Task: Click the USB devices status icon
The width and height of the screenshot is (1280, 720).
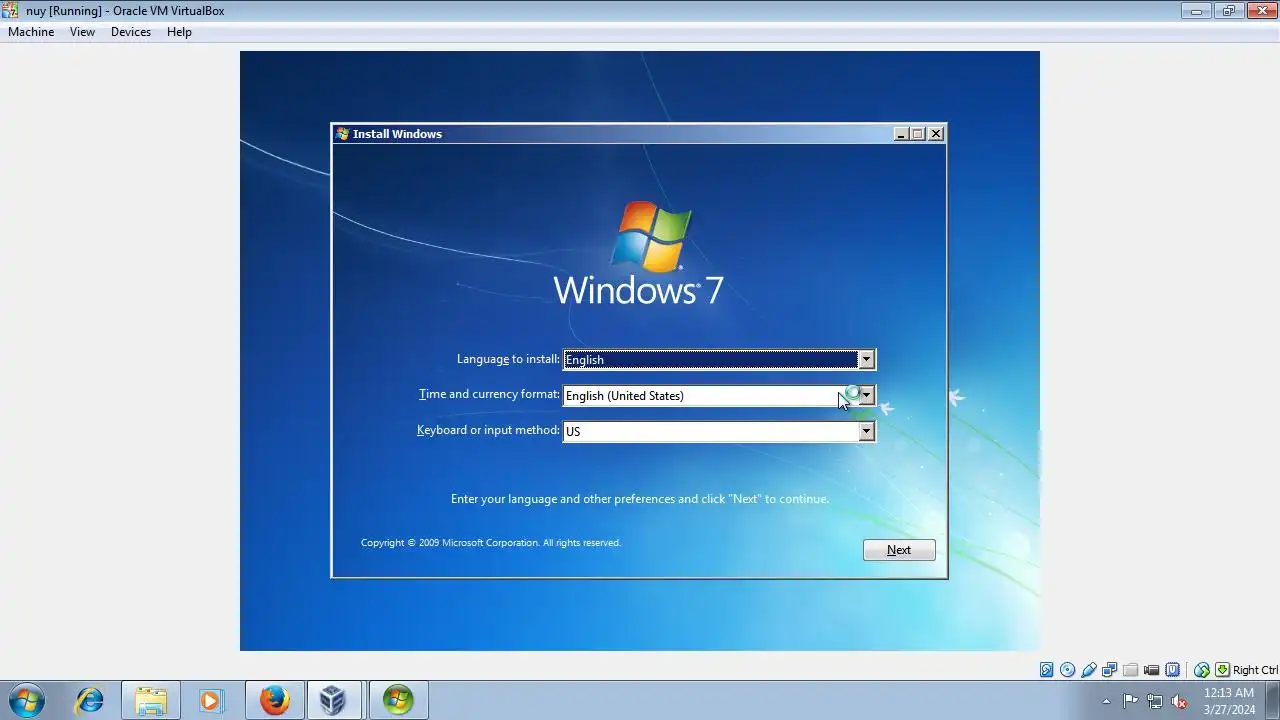Action: [x=1089, y=670]
